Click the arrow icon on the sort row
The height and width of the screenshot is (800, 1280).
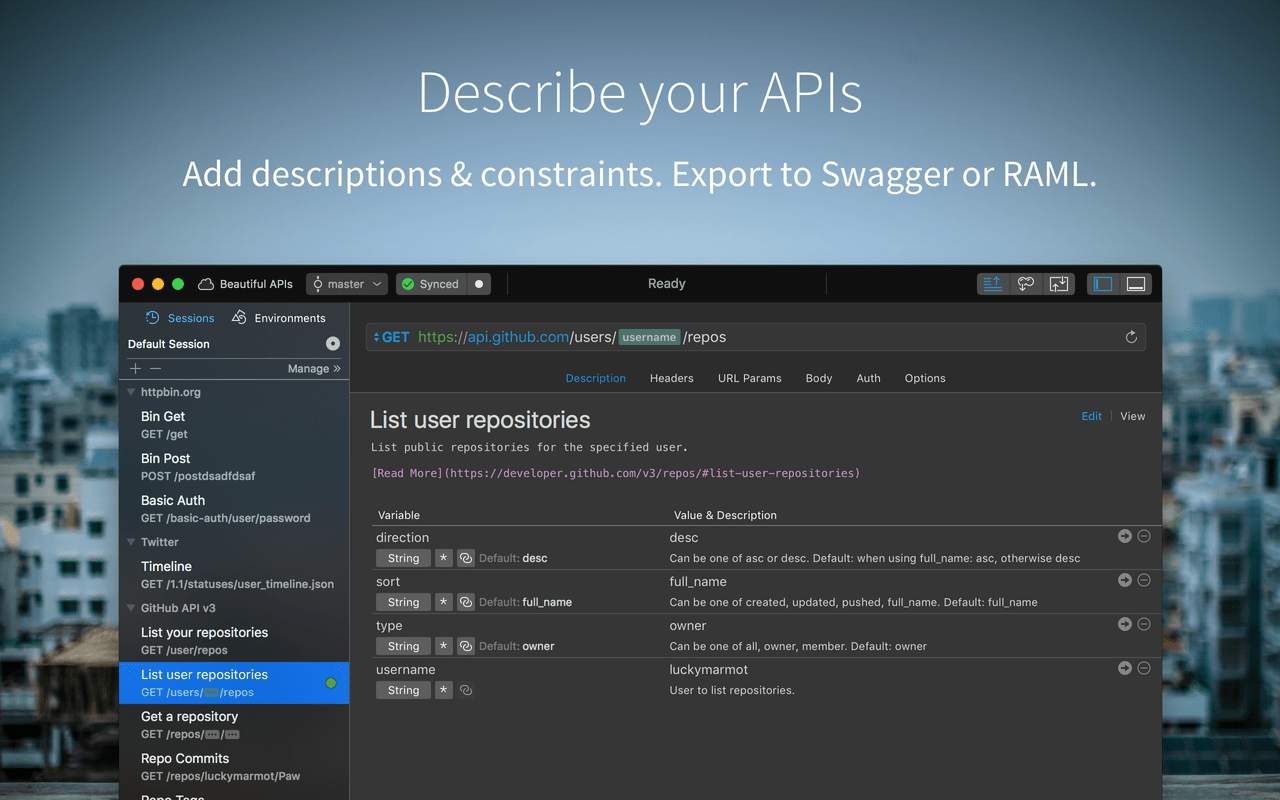click(1125, 580)
